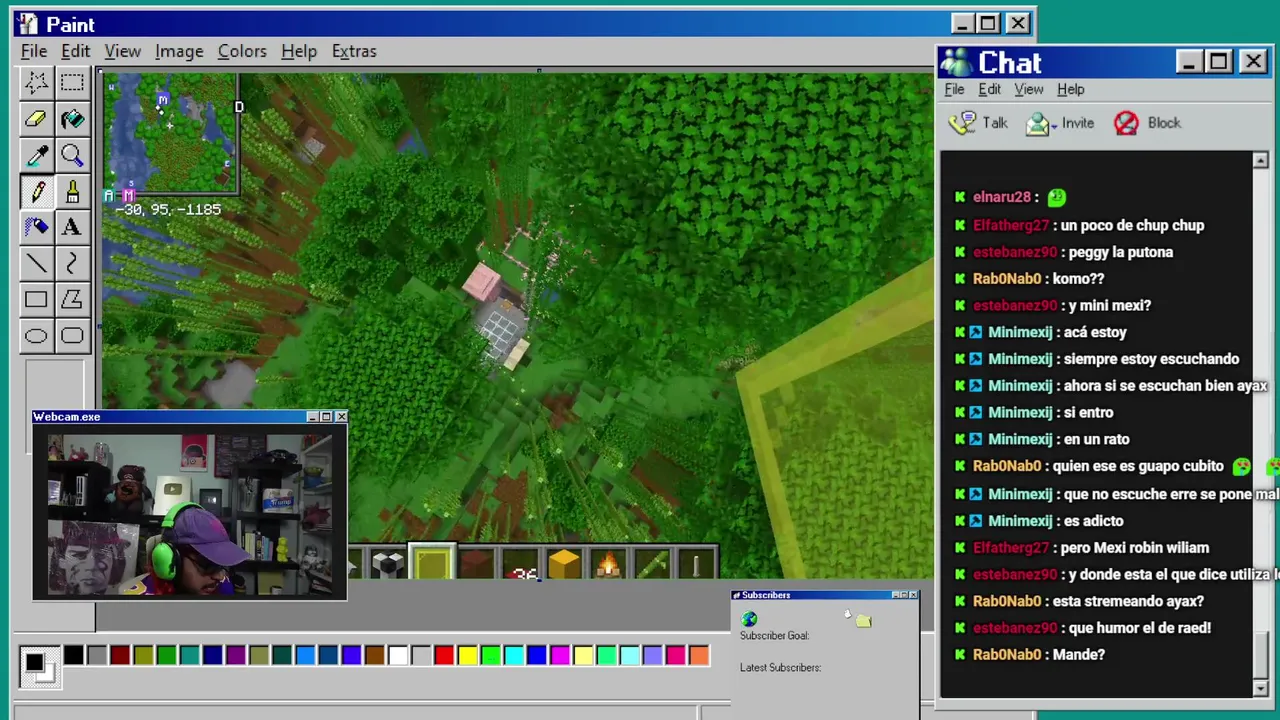Open the Extras menu

pos(354,51)
